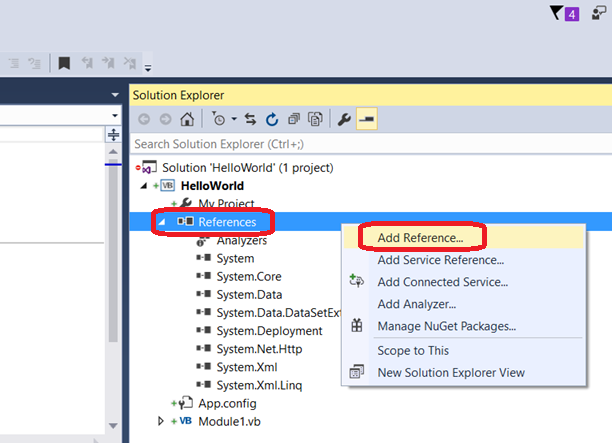
Task: Open toolbar overflow options arrow
Action: pos(148,68)
